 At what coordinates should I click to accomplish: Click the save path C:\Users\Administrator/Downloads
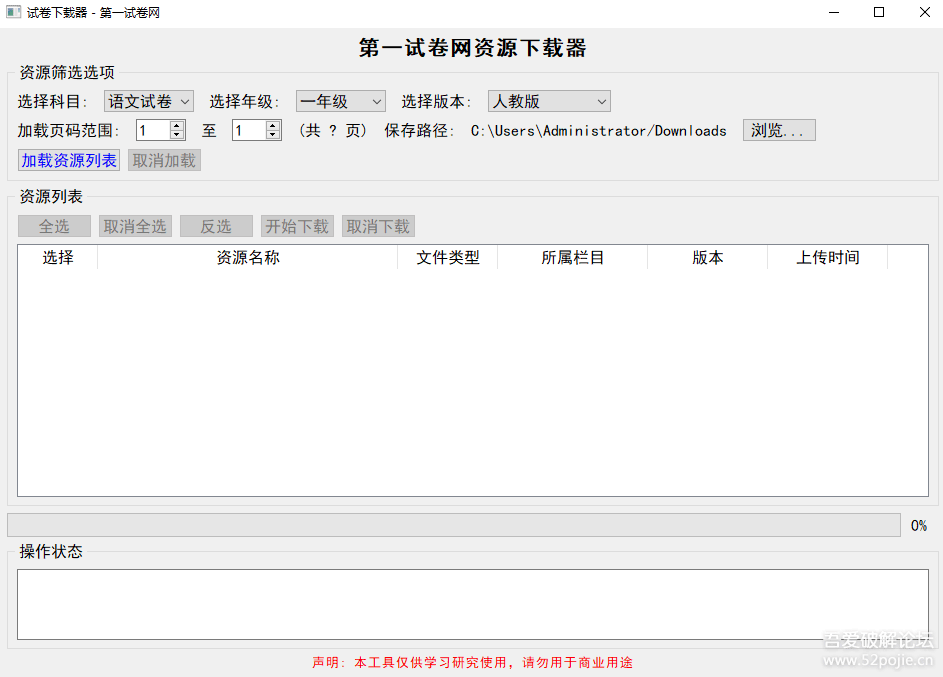click(x=598, y=131)
